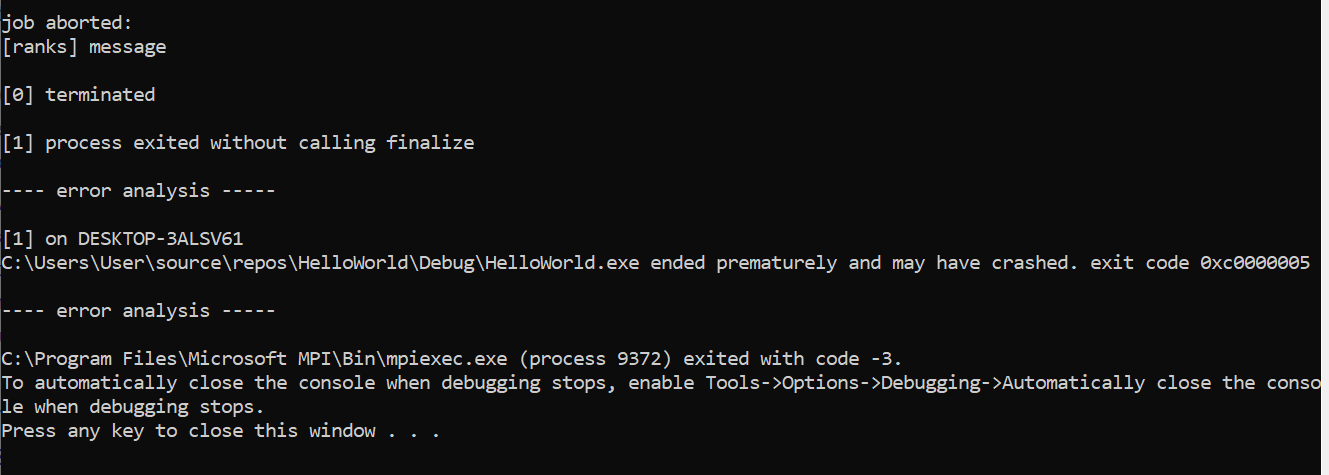Viewport: 1329px width, 475px height.
Task: Click 'To automatically close the console' text
Action: point(189,383)
